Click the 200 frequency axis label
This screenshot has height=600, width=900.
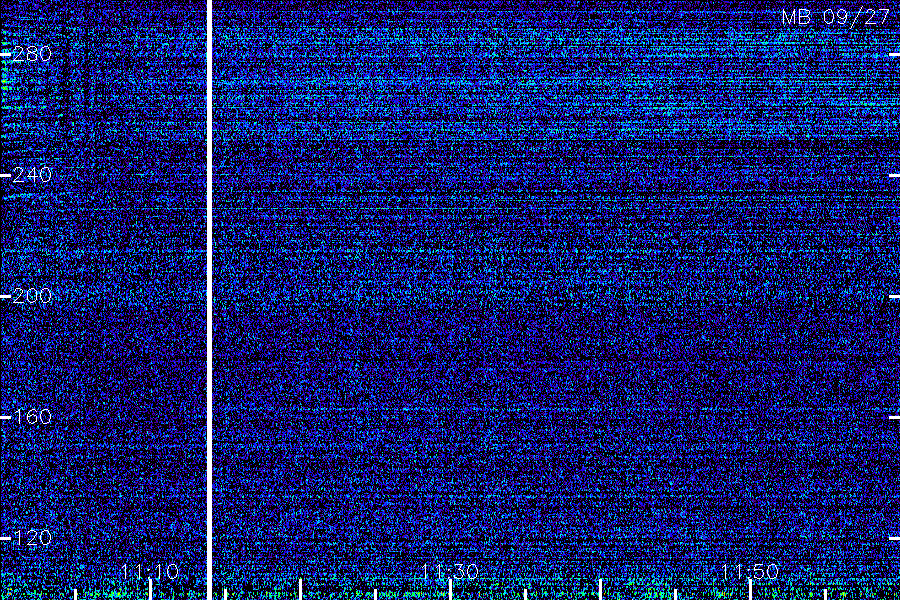(32, 296)
